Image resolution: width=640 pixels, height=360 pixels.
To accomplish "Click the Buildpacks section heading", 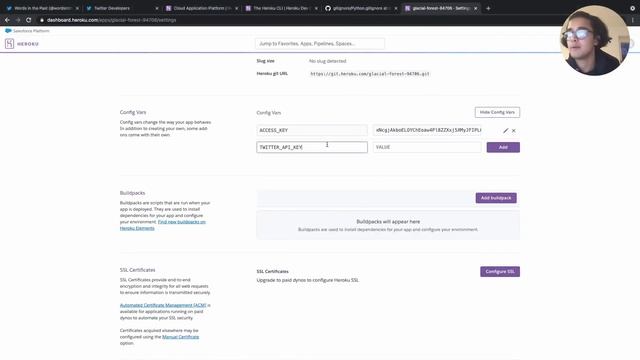I will 132,193.
